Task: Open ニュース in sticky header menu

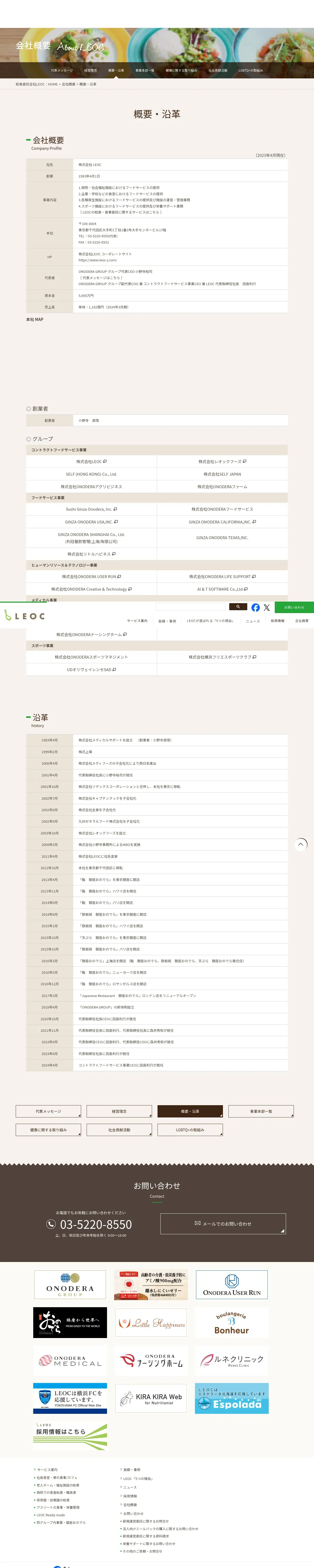Action: [253, 621]
